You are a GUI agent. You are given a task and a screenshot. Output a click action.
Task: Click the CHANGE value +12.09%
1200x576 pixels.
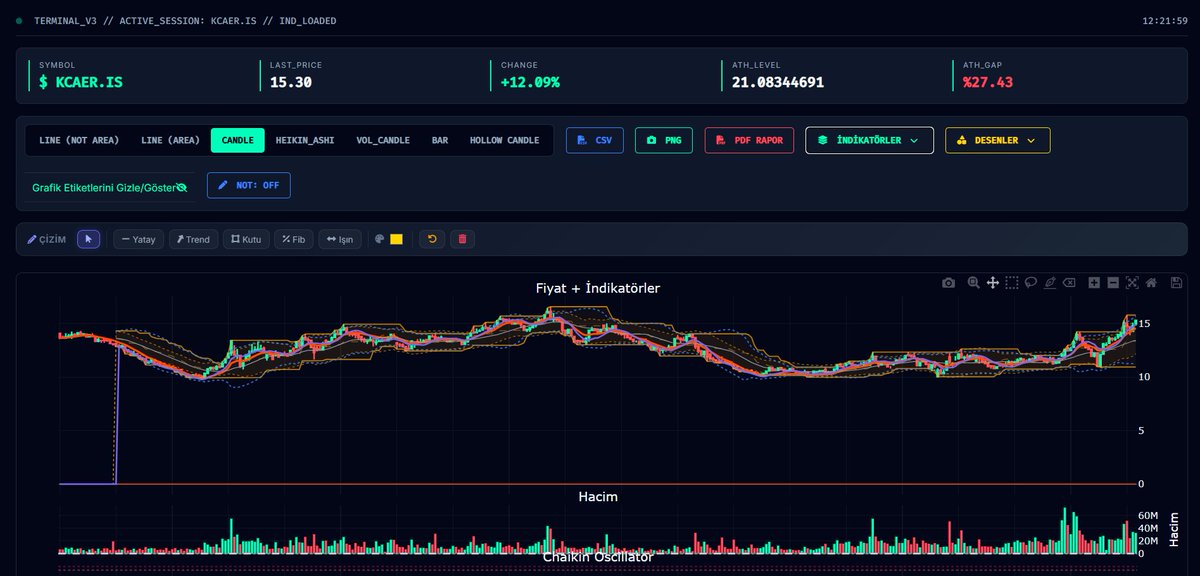530,82
